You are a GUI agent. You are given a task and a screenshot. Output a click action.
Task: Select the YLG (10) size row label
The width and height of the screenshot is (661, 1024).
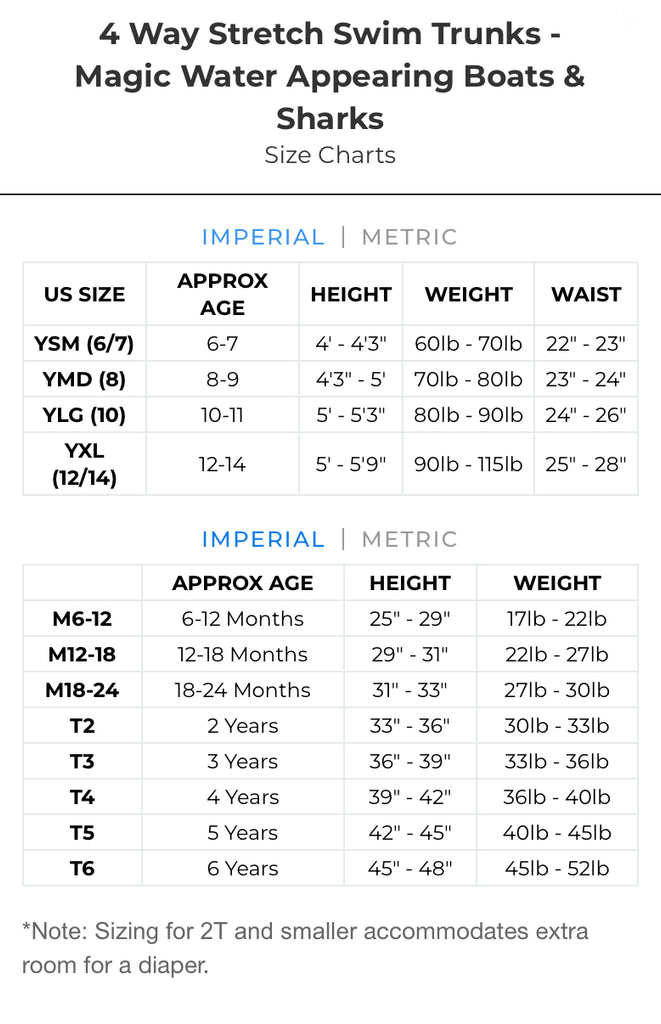pos(85,414)
